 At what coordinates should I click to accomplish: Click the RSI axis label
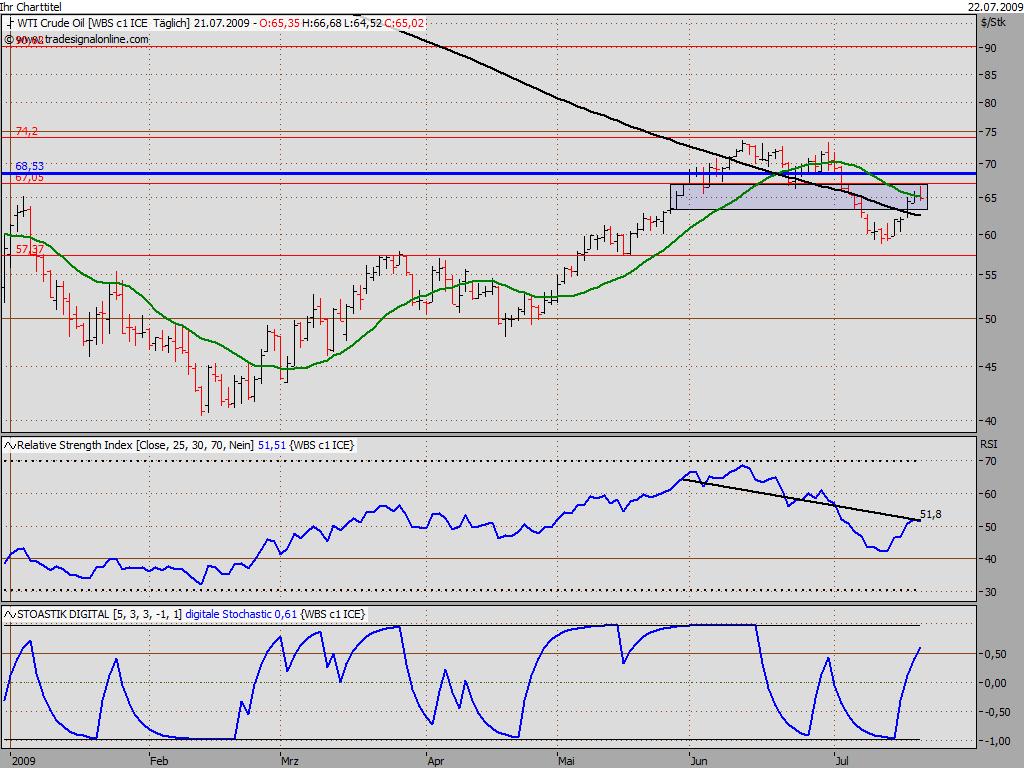coord(989,444)
